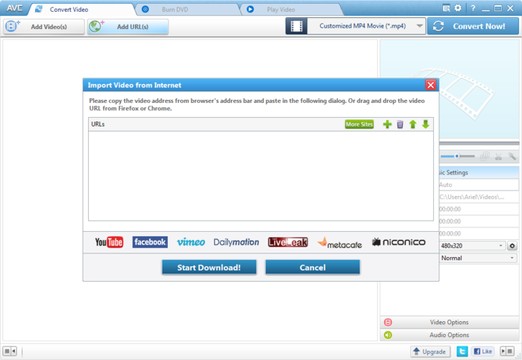The width and height of the screenshot is (522, 360).
Task: Click the More Sites green button
Action: coord(359,124)
